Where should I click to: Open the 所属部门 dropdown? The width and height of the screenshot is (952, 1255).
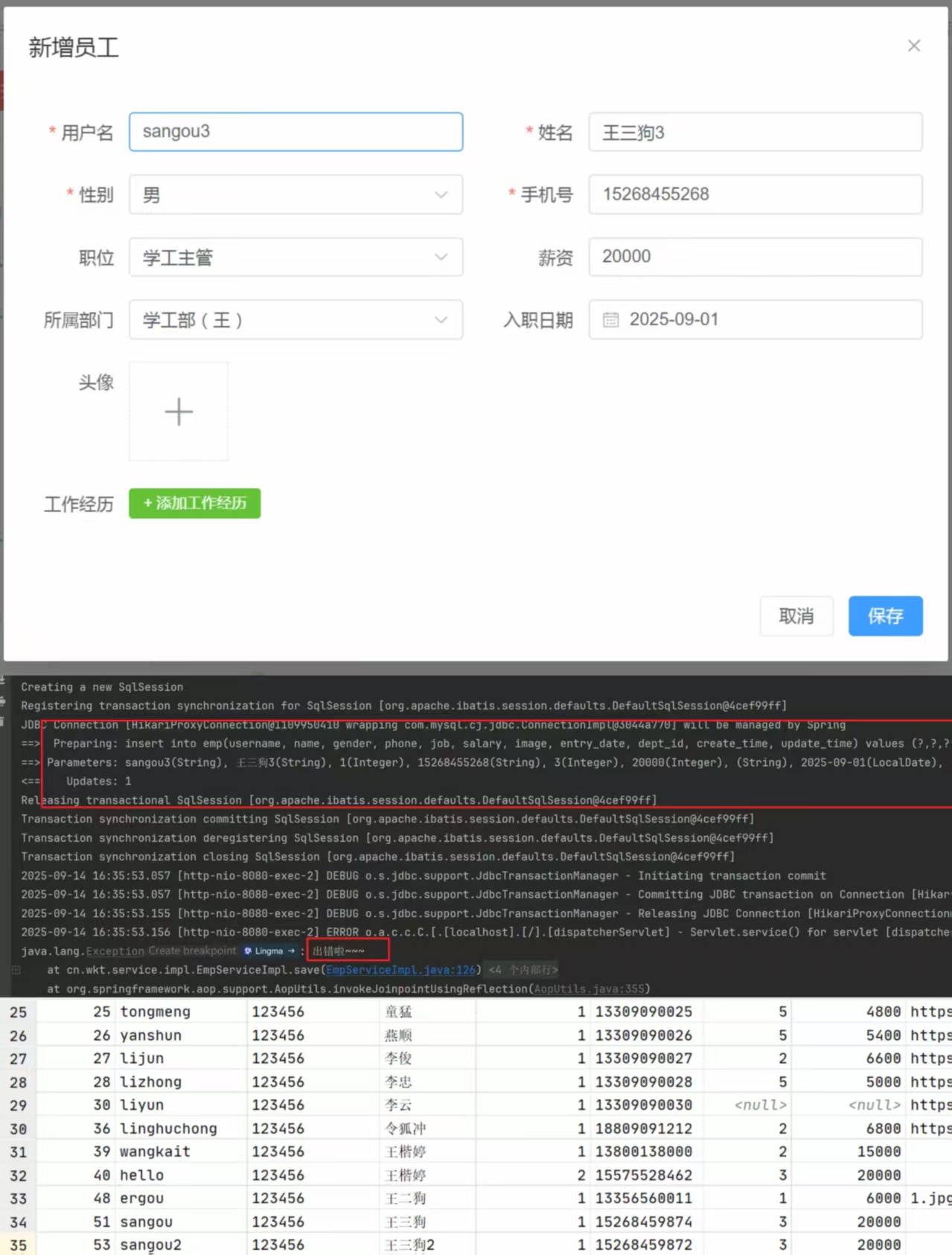tap(295, 320)
